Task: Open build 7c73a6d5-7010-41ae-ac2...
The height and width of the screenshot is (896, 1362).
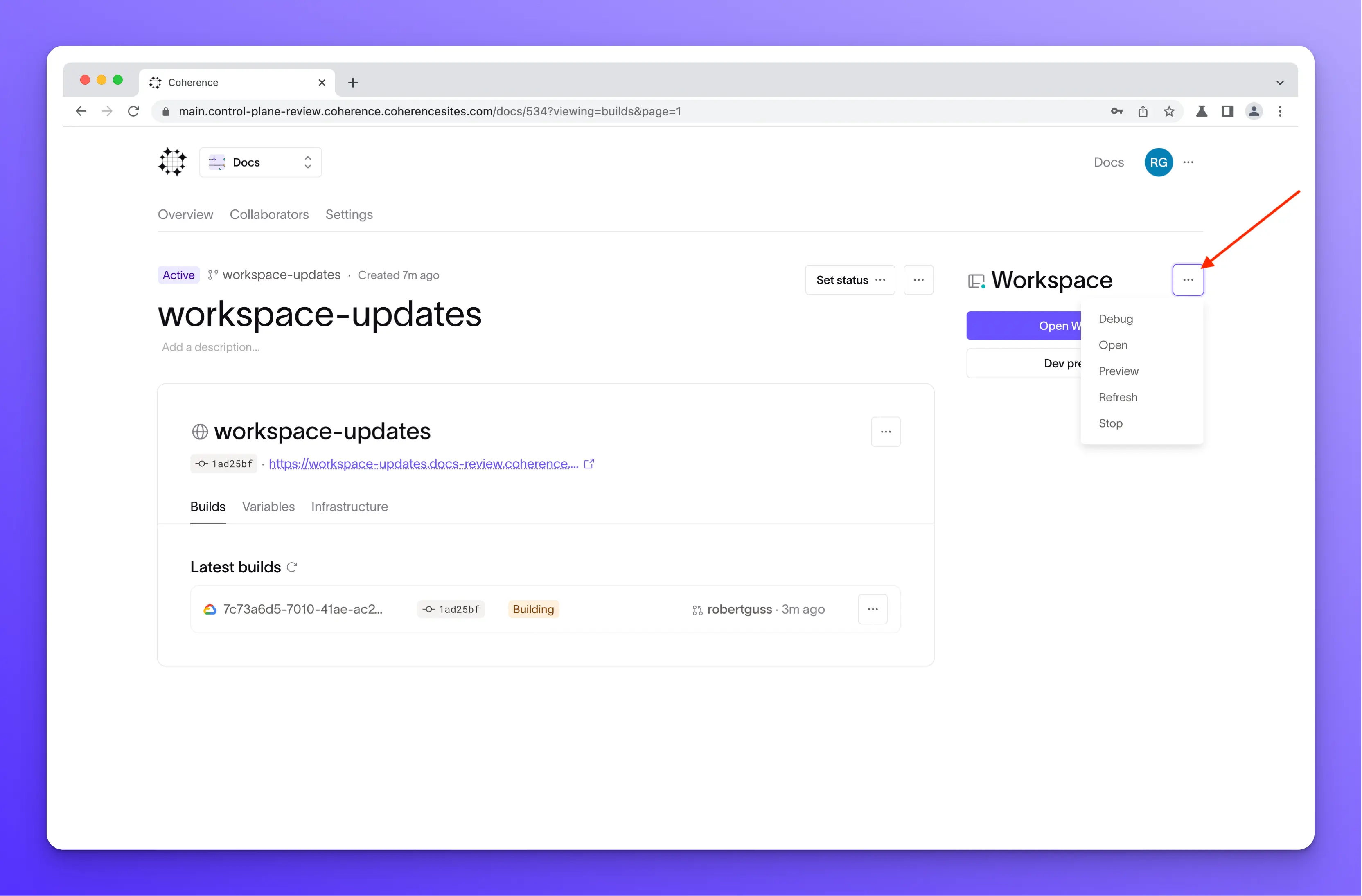Action: tap(303, 610)
